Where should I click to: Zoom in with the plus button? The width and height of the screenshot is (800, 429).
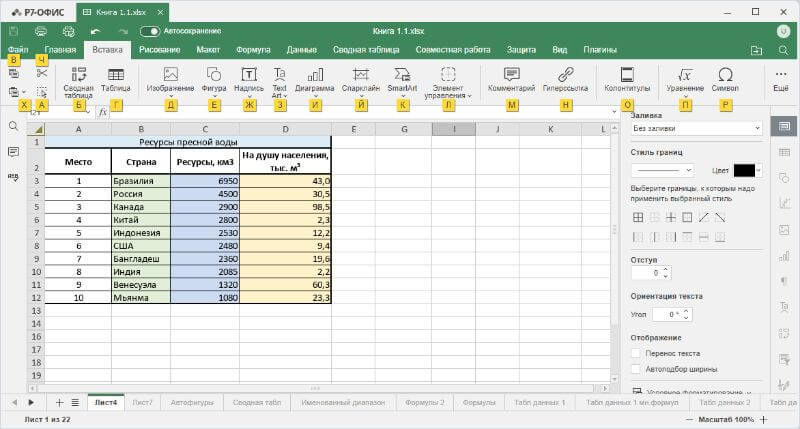point(764,419)
